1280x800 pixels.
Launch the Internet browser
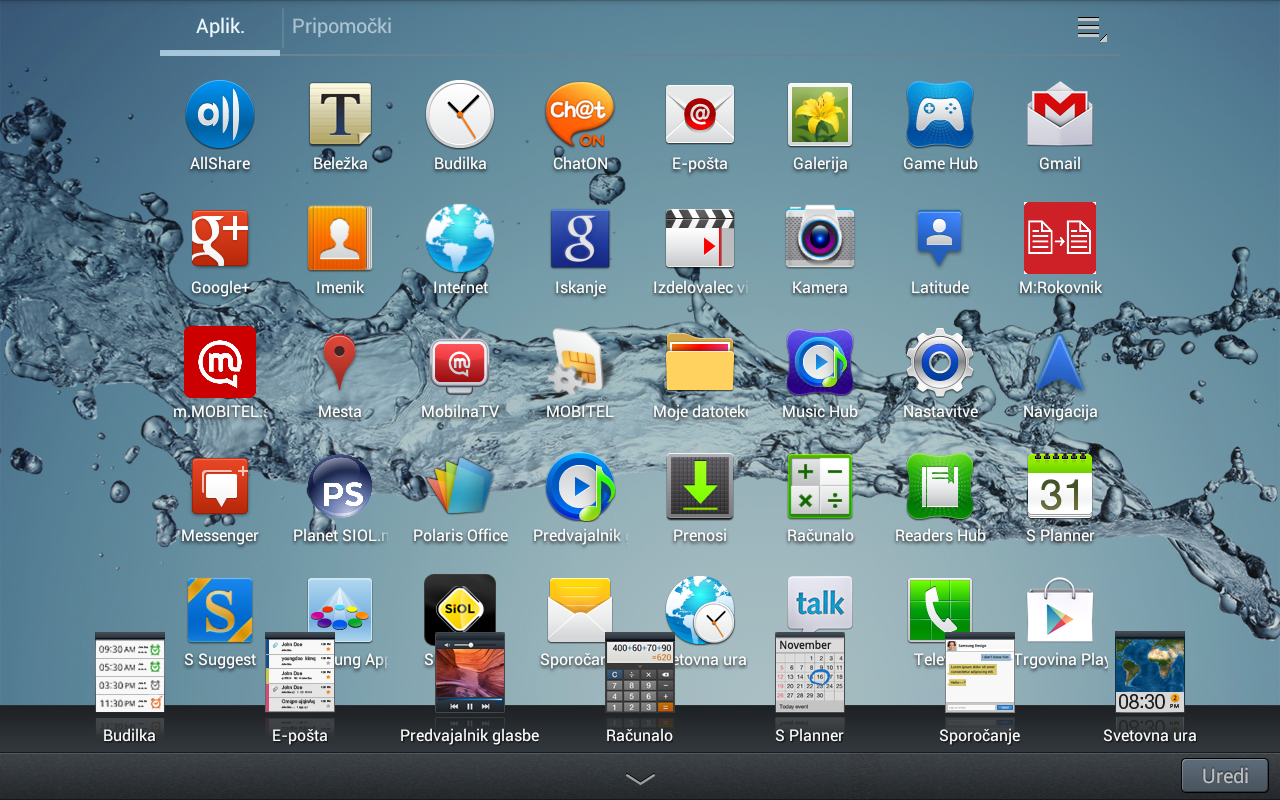(460, 239)
